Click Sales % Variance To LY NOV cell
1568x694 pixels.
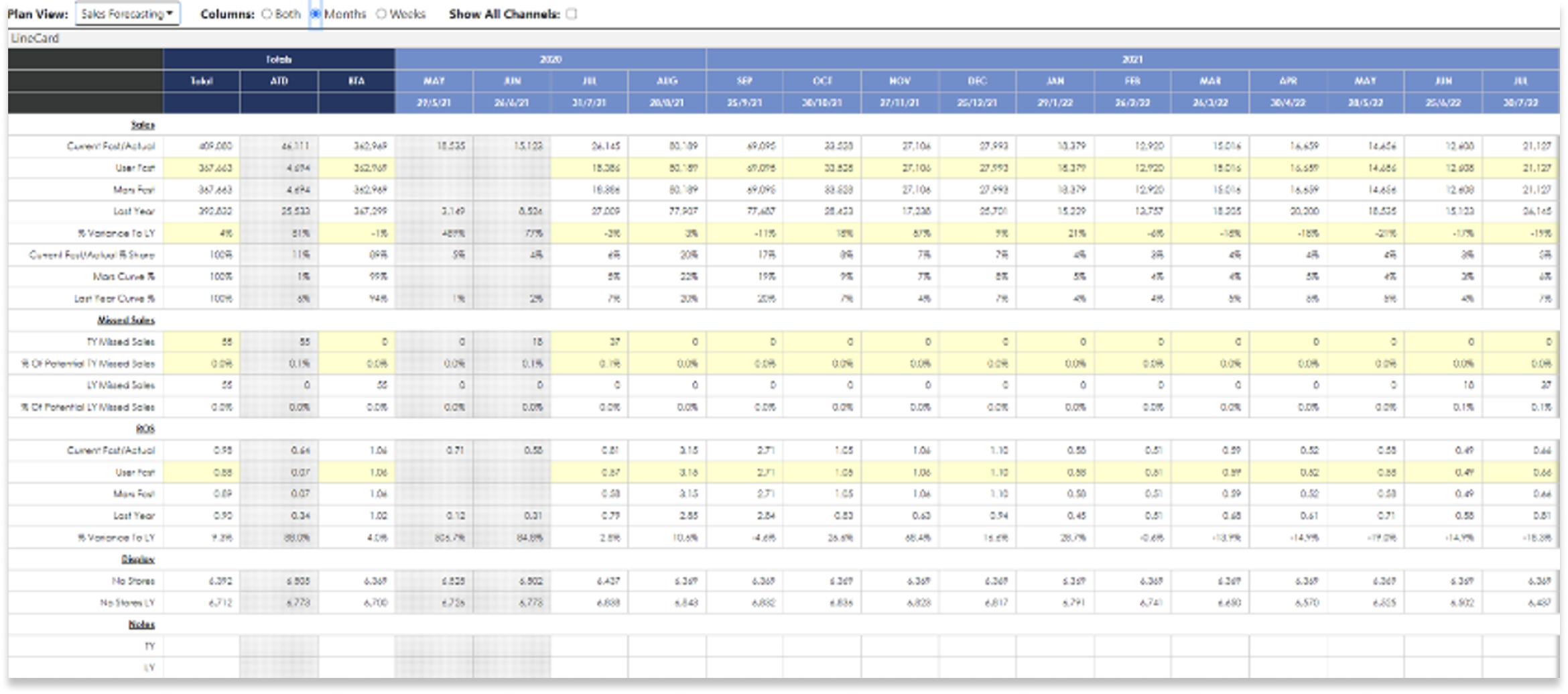tap(900, 233)
